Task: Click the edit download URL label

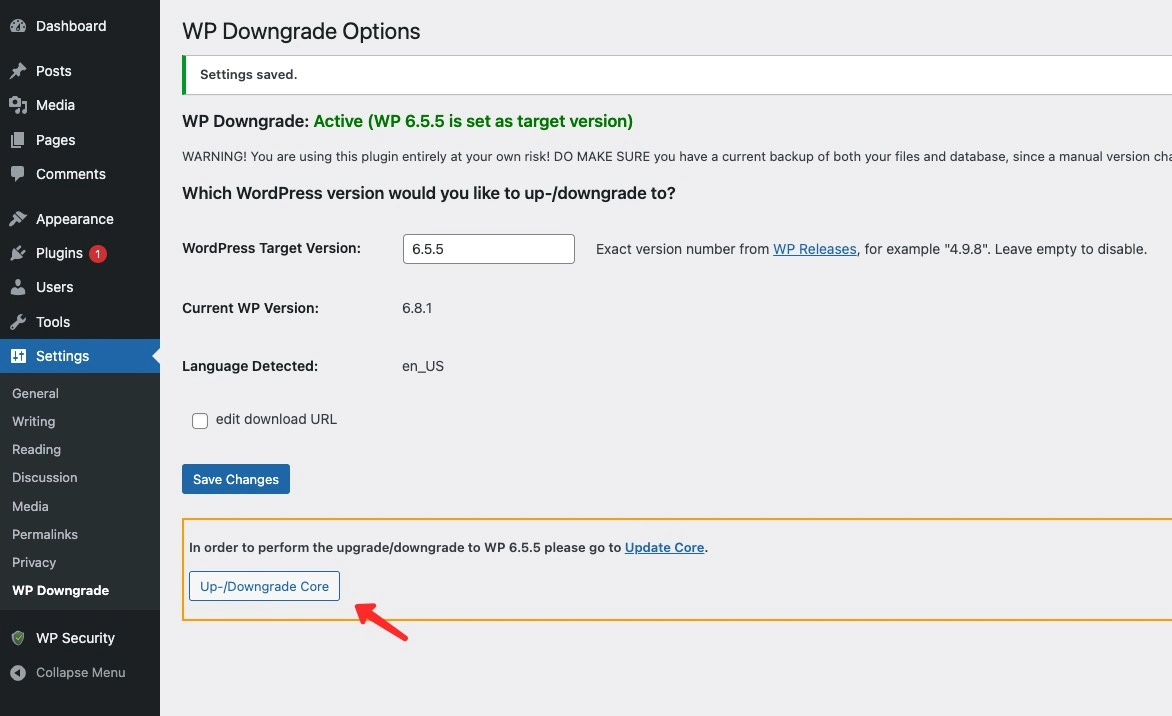Action: (277, 419)
